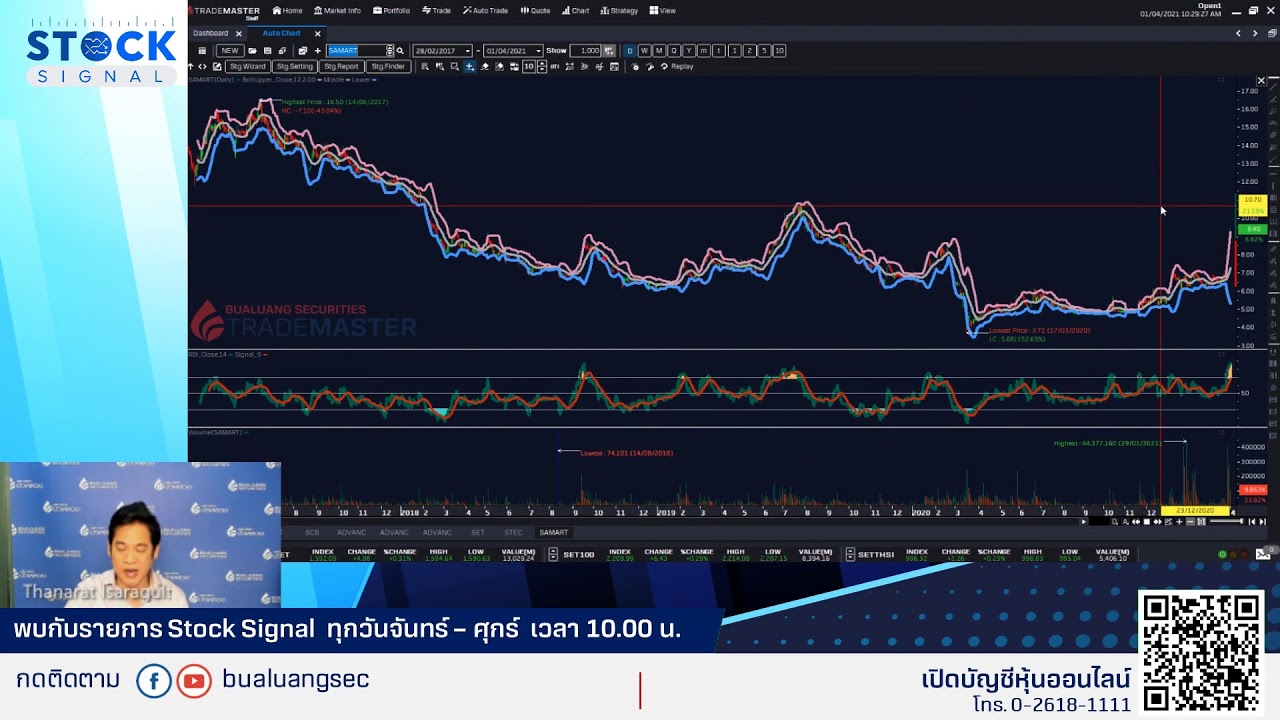Select the W weekly timeframe
Viewport: 1280px width, 720px height.
pos(644,50)
